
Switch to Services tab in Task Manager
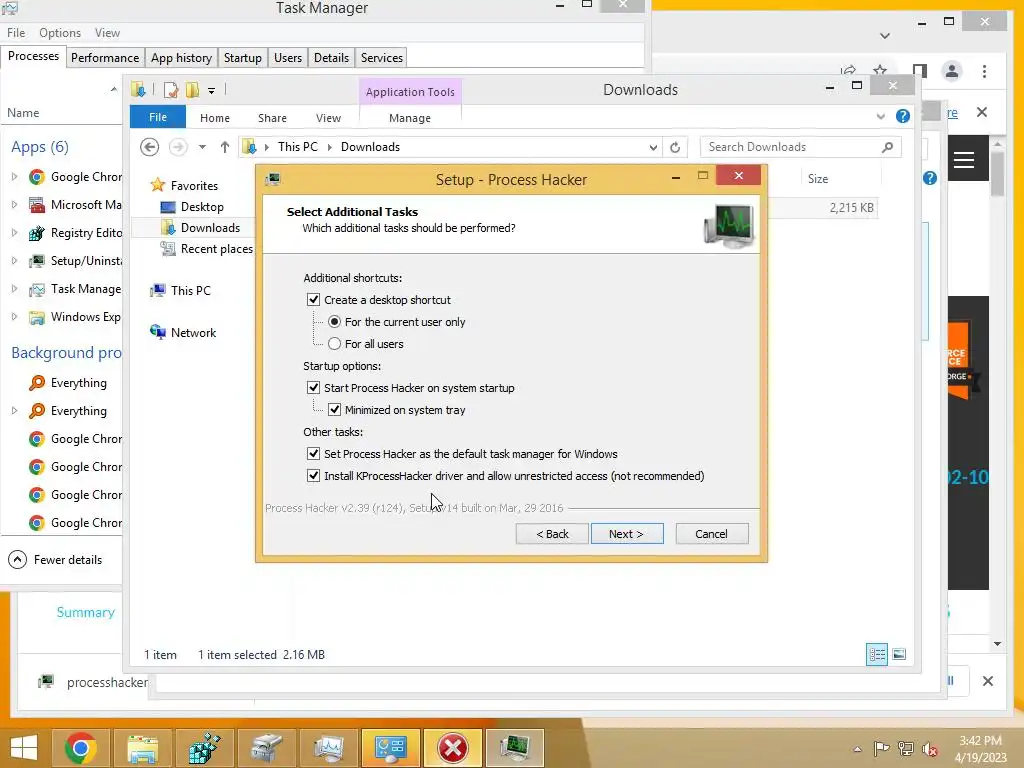click(x=382, y=57)
